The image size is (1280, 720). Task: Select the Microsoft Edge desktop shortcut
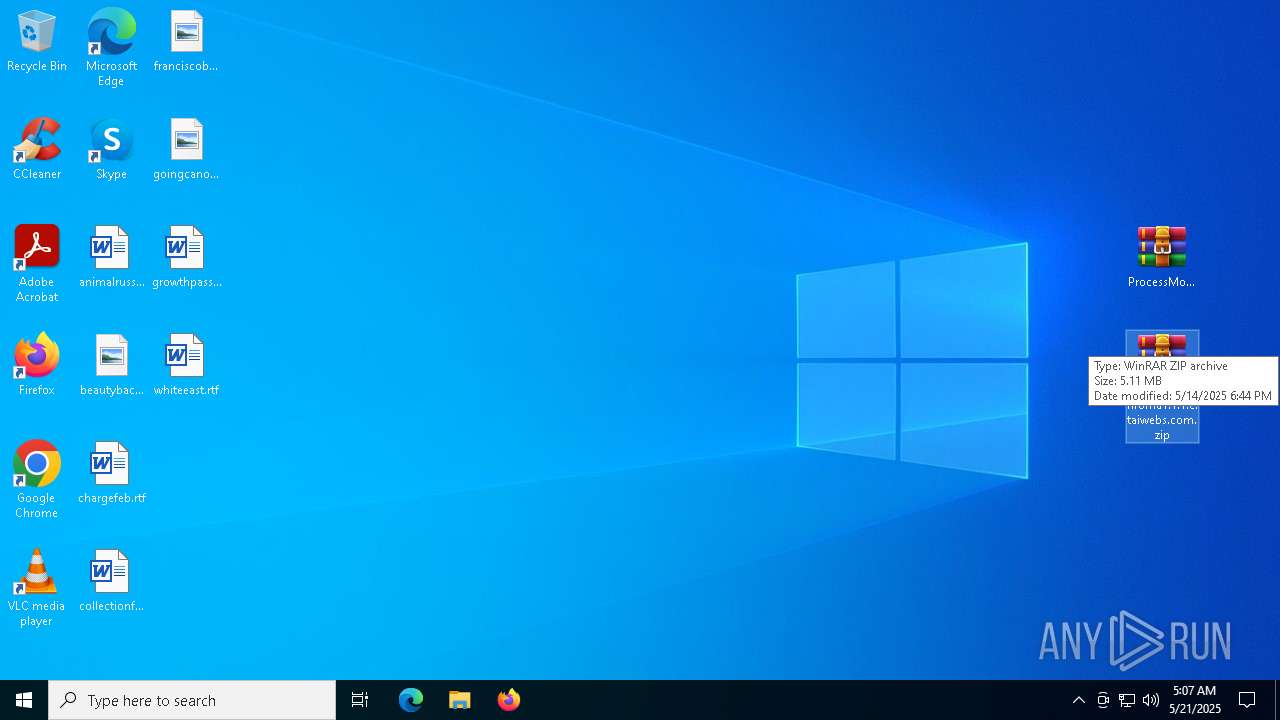pos(111,48)
